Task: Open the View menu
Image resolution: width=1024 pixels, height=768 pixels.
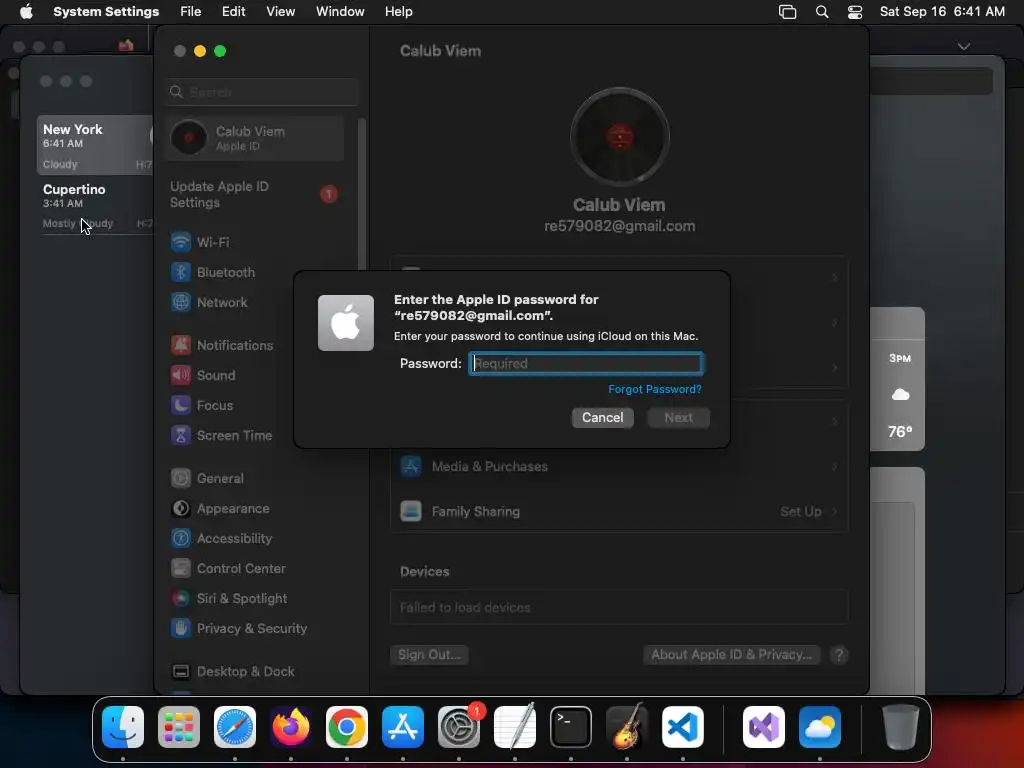Action: (x=280, y=12)
